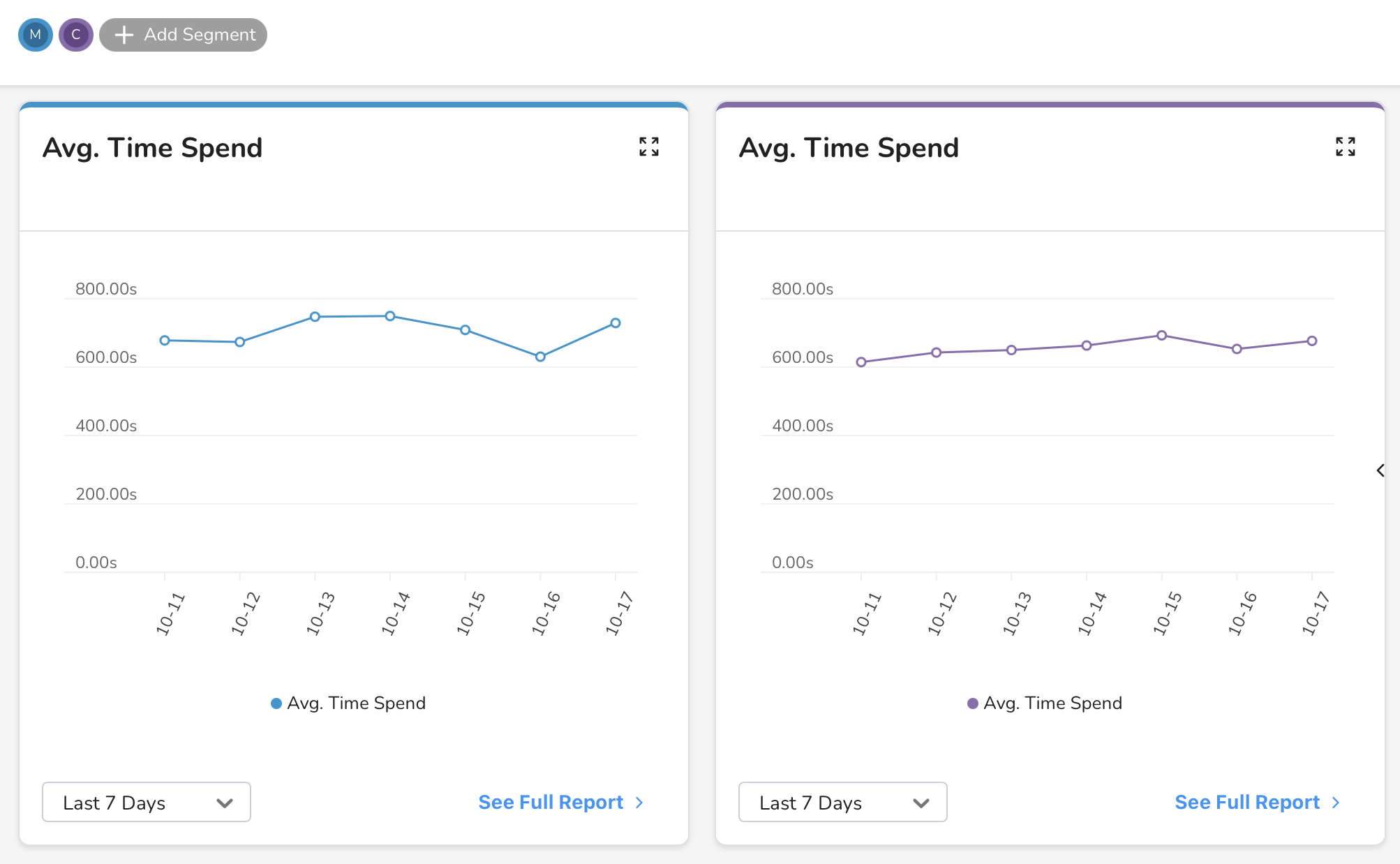See Full Report on left segment chart
Image resolution: width=1400 pixels, height=864 pixels.
click(x=563, y=800)
